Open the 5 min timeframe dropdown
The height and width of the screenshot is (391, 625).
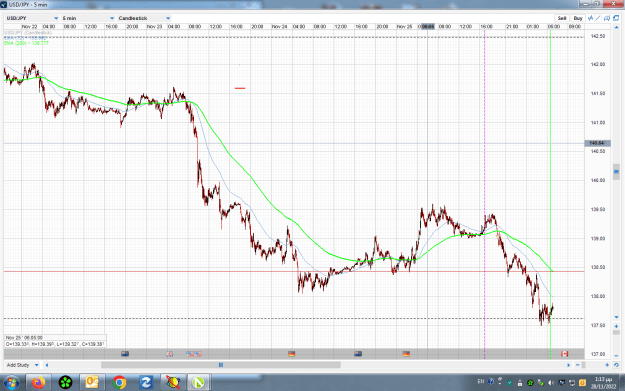[x=88, y=18]
